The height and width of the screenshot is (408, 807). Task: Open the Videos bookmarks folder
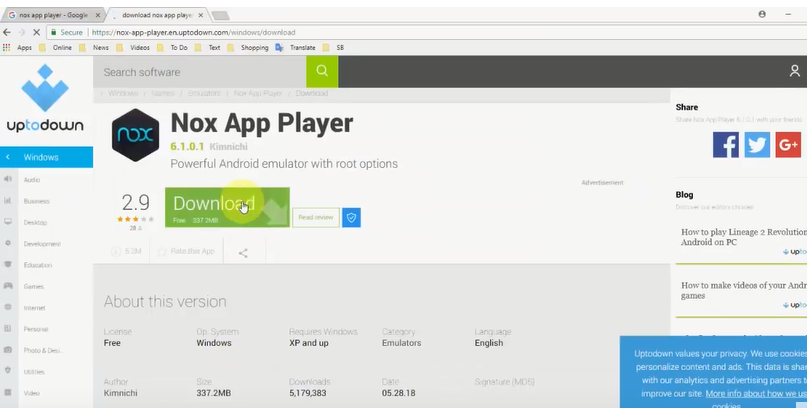pos(133,47)
